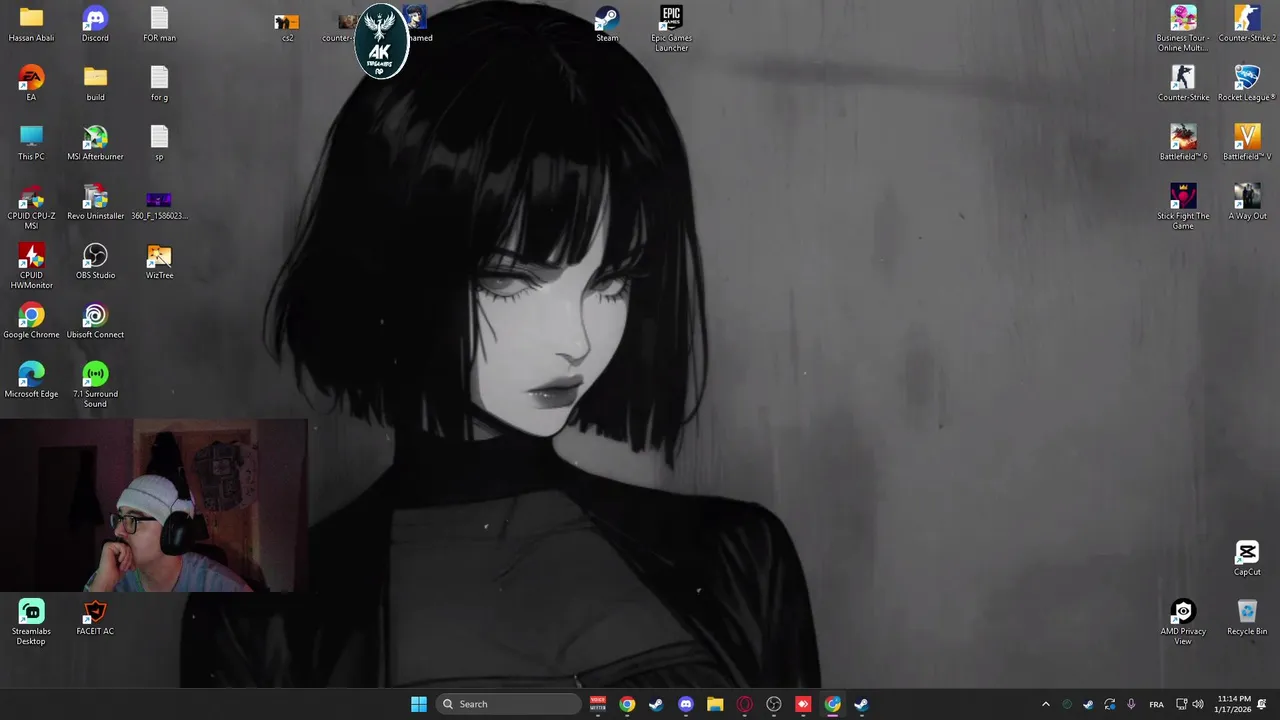Screen dimensions: 1280x720
Task: Open Voicemeeter from the taskbar
Action: tap(598, 704)
